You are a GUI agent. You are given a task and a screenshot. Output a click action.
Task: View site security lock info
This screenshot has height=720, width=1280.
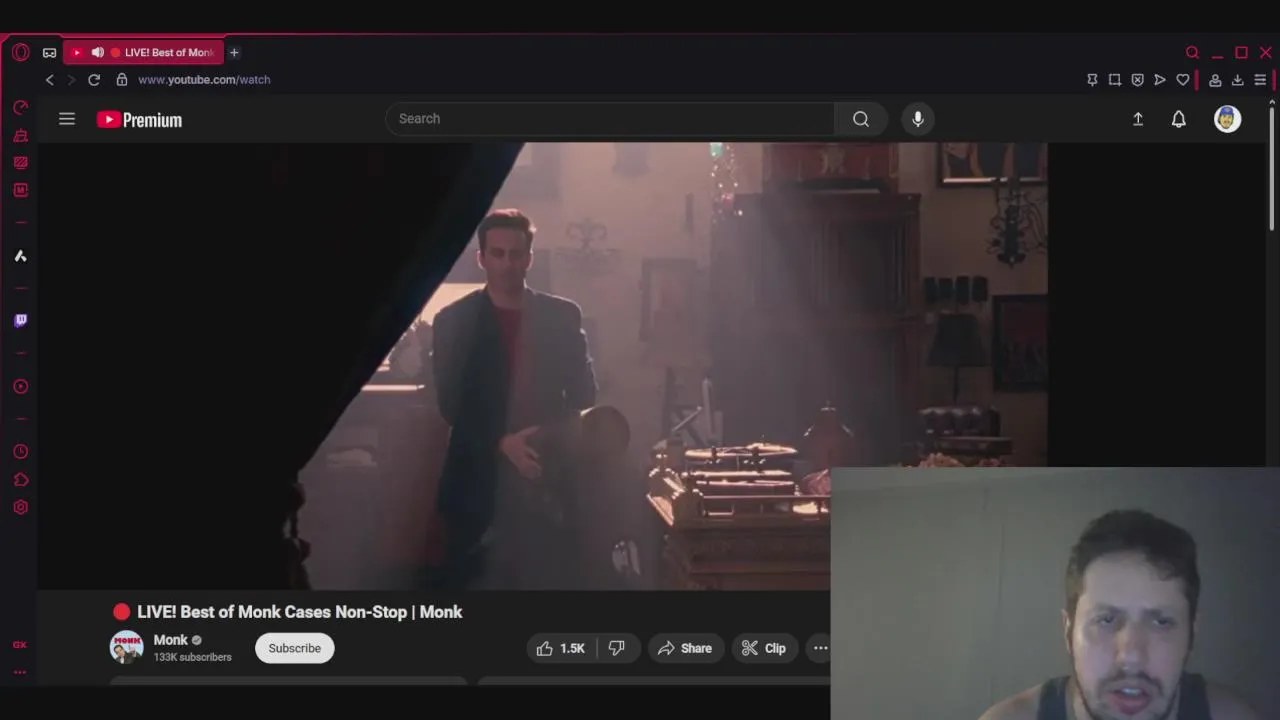point(122,80)
